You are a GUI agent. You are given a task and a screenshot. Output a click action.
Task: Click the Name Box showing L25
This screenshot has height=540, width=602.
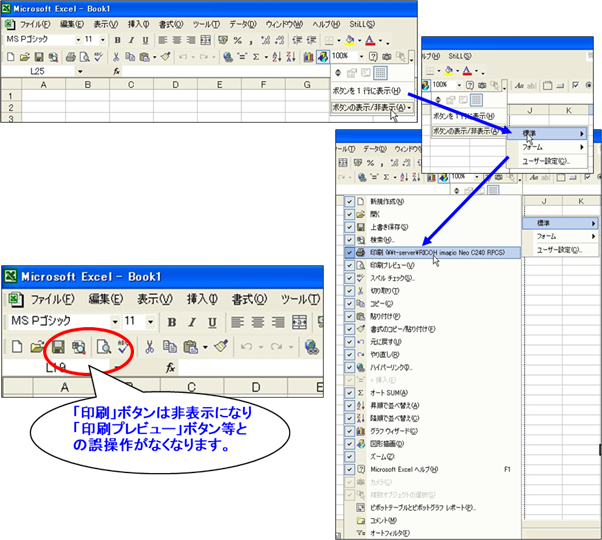(38, 71)
